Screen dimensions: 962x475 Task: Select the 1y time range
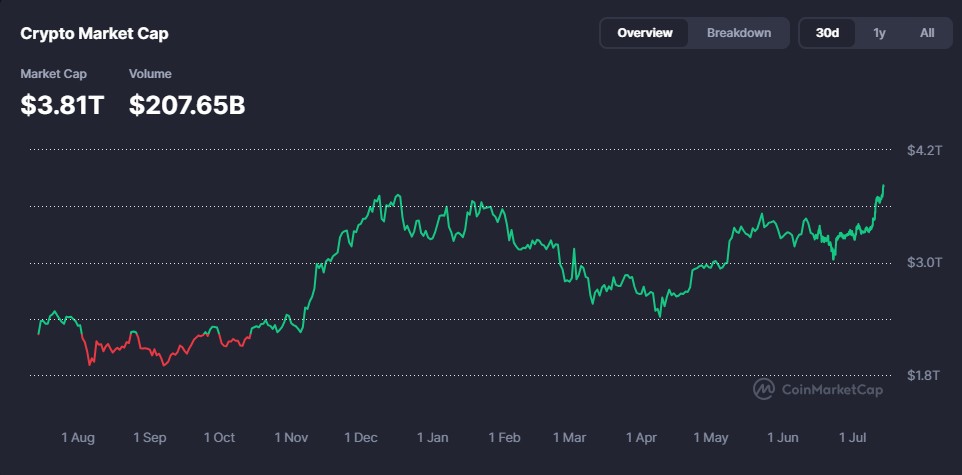tap(879, 33)
